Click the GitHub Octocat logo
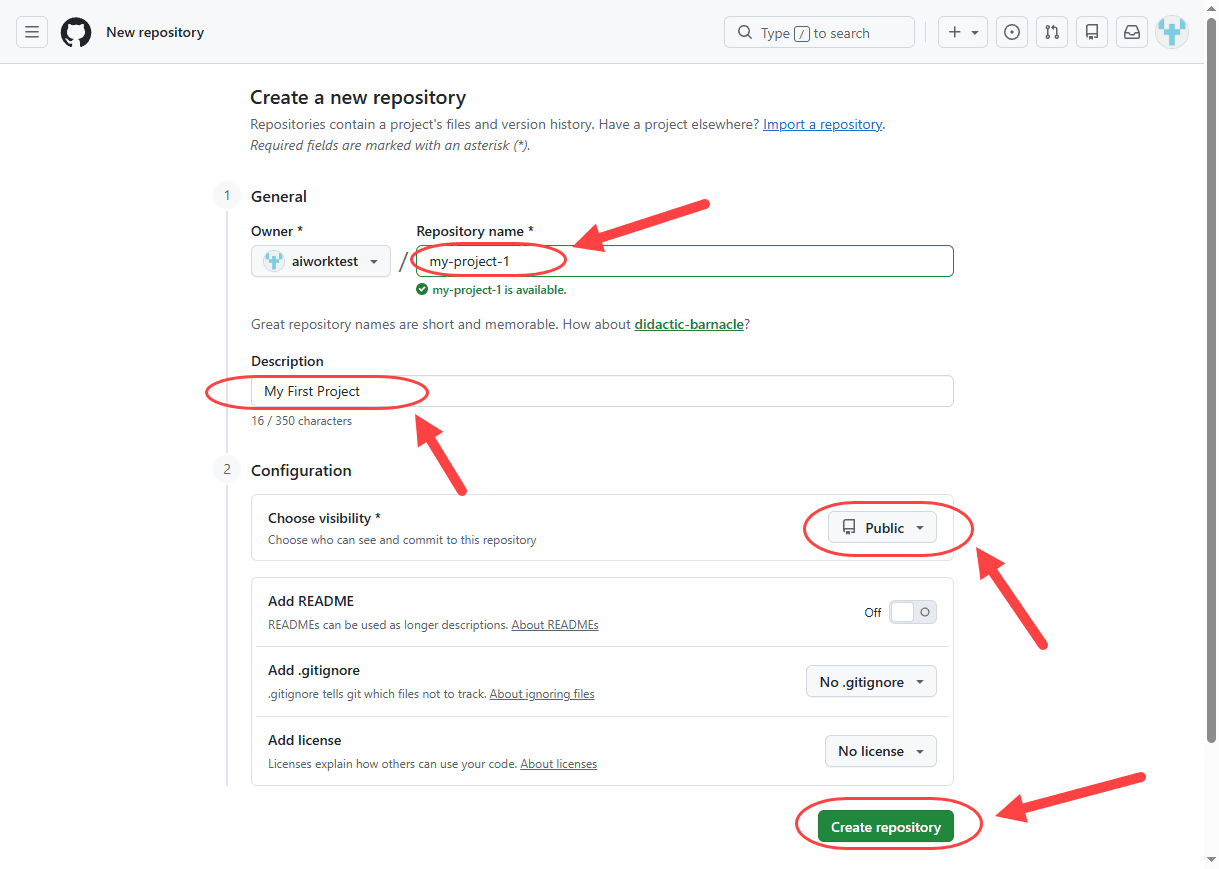 [76, 32]
